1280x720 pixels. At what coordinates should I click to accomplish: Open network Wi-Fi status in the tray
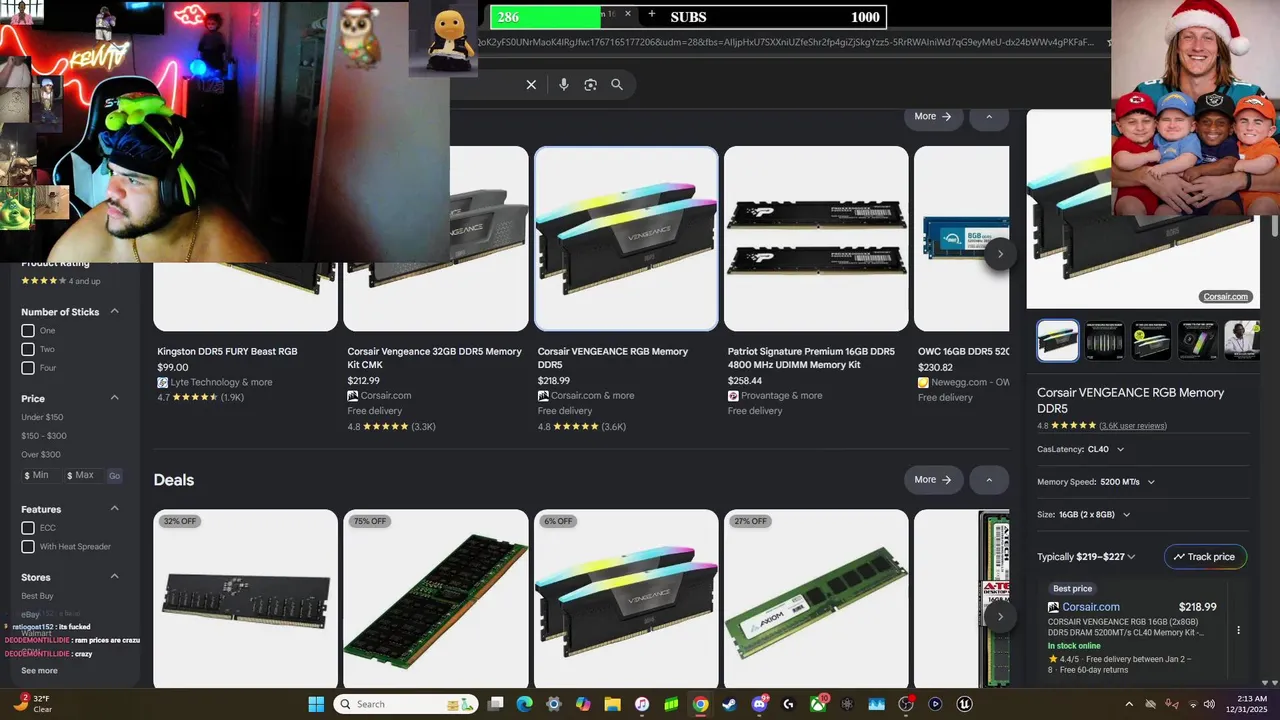point(1193,704)
